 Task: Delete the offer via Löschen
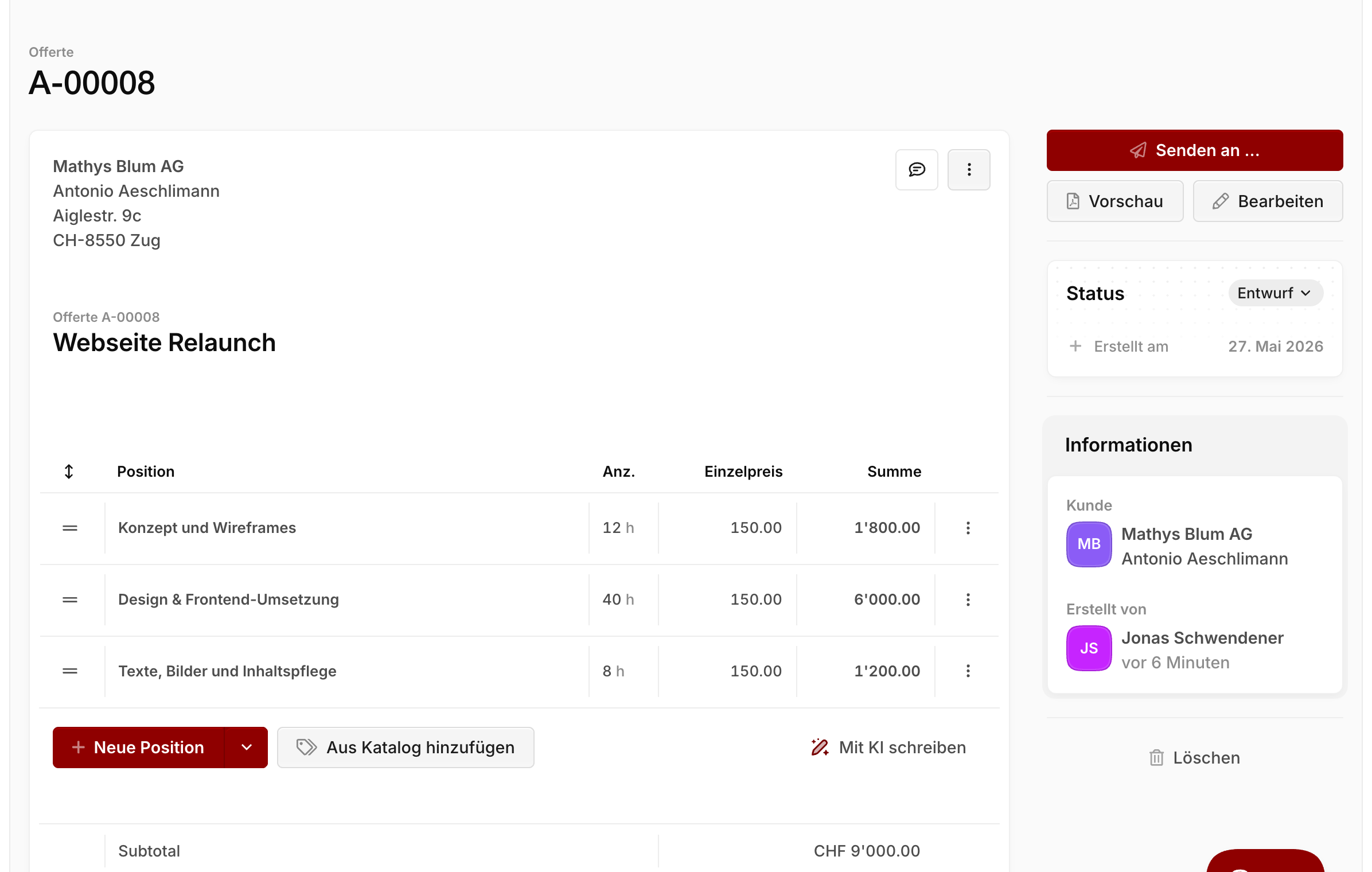[x=1195, y=758]
